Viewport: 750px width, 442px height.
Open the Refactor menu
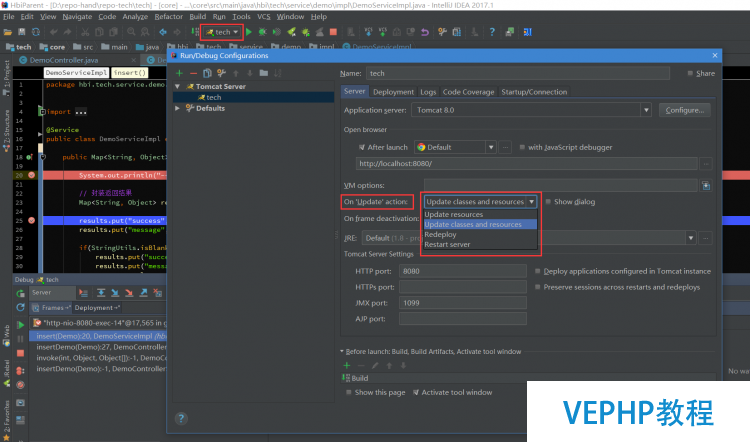tap(168, 17)
